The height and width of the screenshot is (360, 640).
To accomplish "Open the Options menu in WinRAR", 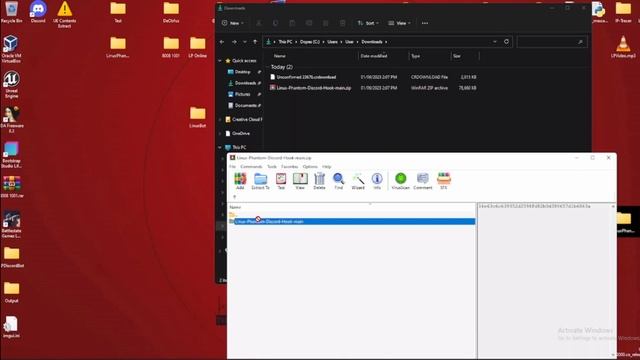I will click(310, 167).
